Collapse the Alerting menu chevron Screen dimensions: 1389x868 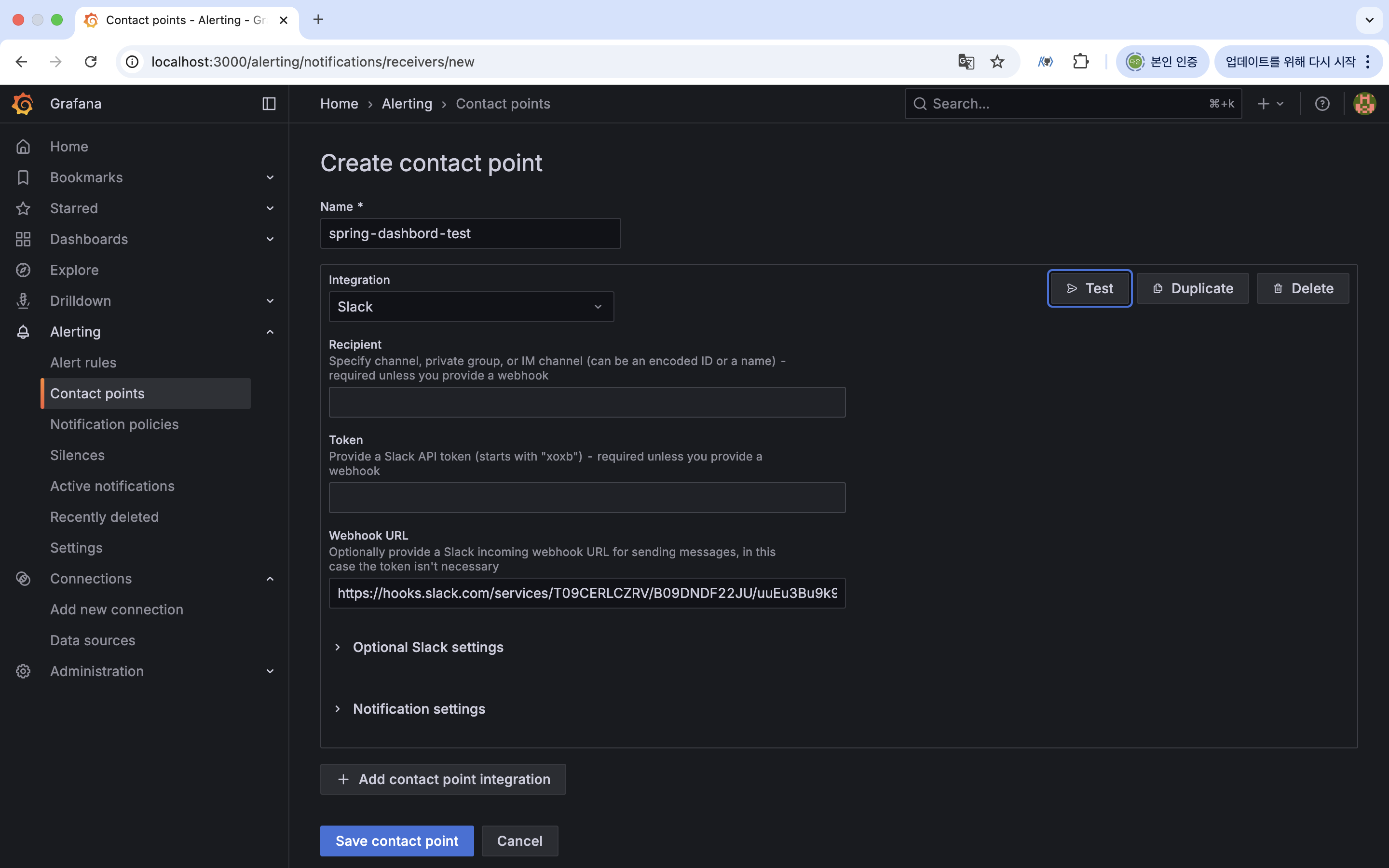coord(270,332)
